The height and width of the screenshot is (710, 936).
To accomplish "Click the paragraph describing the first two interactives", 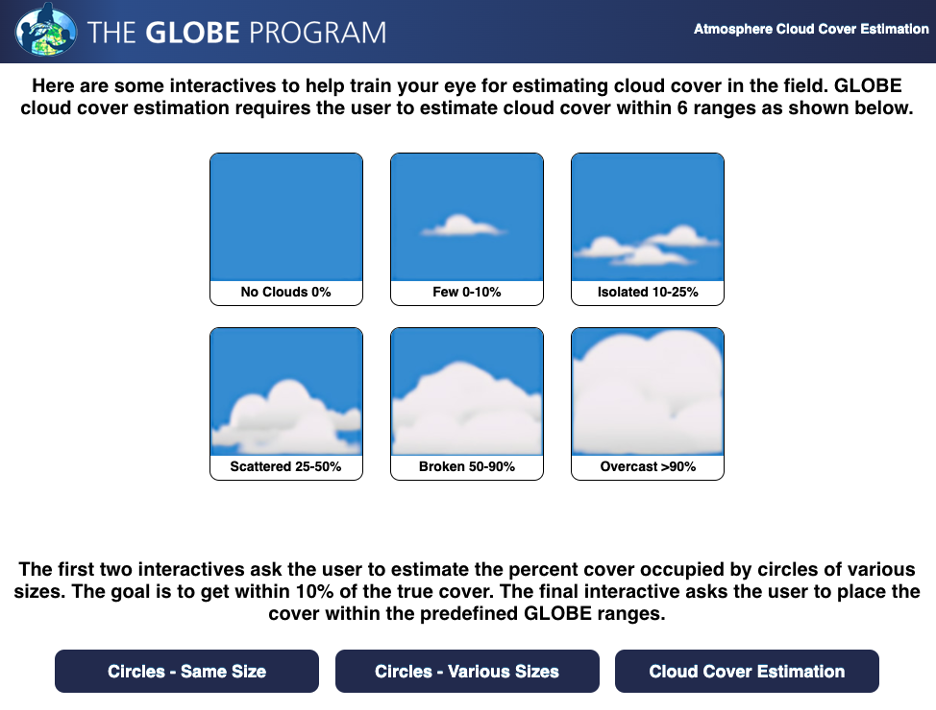I will pyautogui.click(x=467, y=591).
